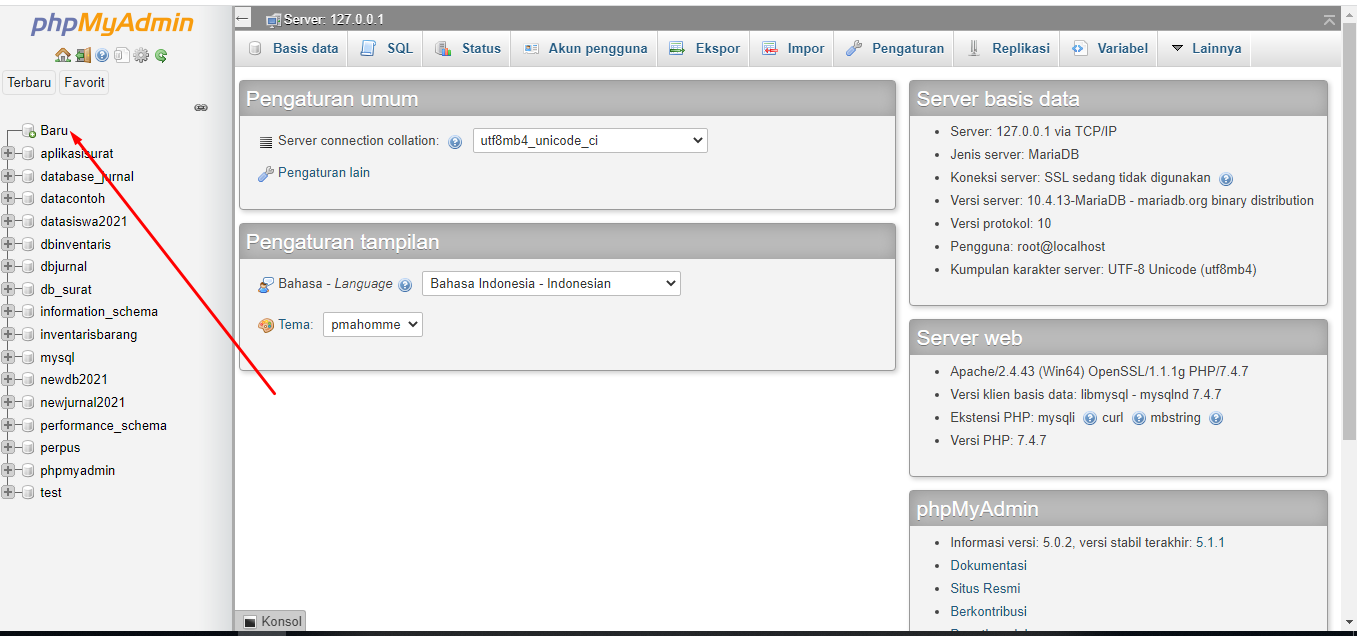Expand the phpmyadmin tree node
The height and width of the screenshot is (636, 1357).
pyautogui.click(x=9, y=470)
